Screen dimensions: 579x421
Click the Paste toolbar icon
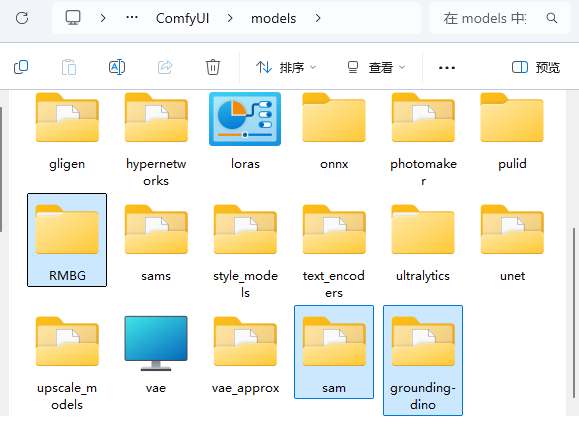pyautogui.click(x=69, y=67)
